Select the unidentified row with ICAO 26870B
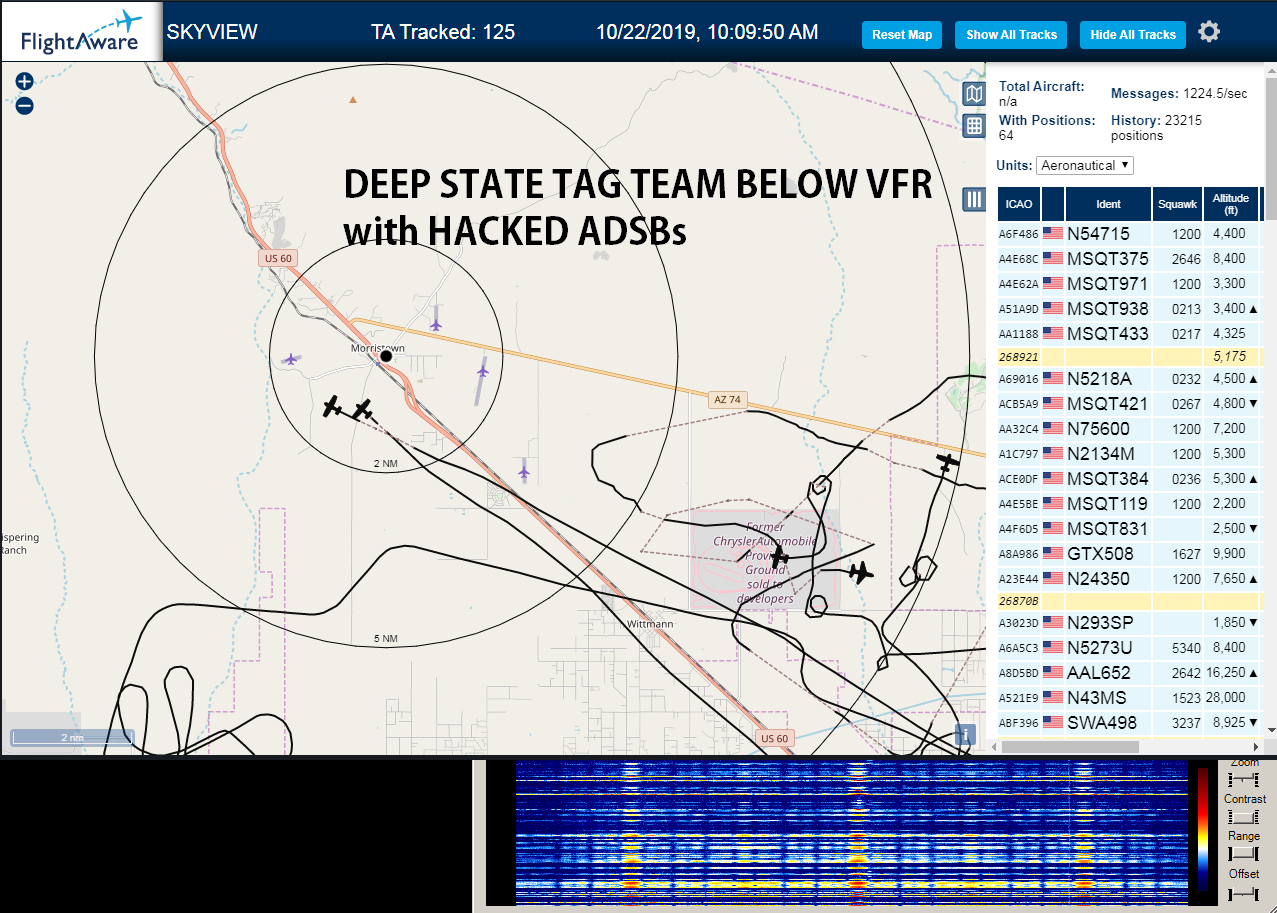The image size is (1277, 913). (x=1129, y=601)
